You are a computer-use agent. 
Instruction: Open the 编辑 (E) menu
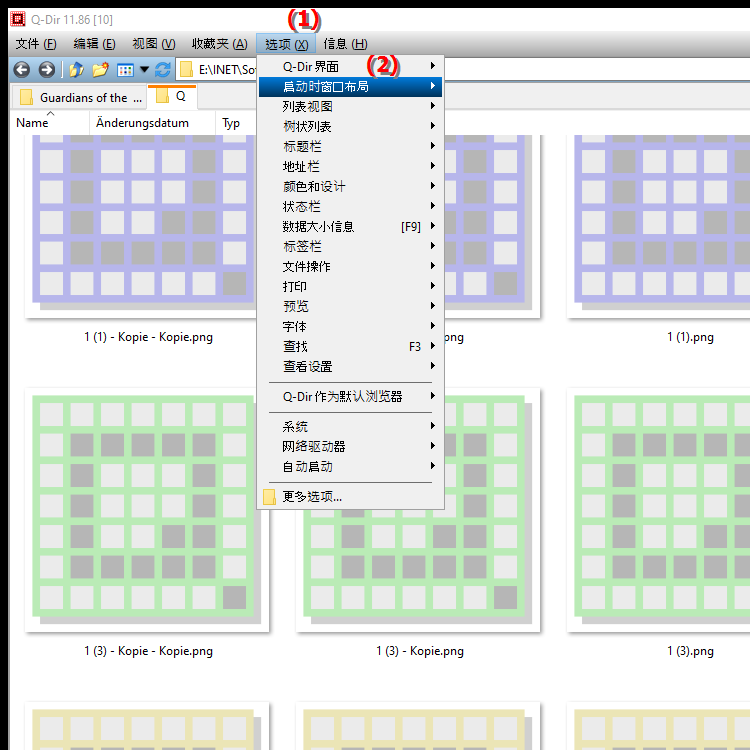(94, 44)
